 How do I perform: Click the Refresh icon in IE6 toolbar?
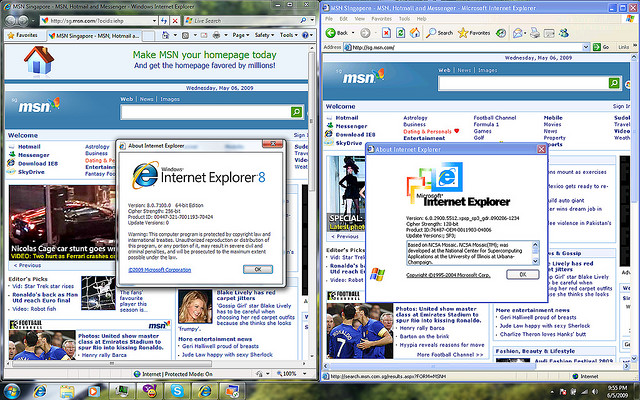(400, 33)
